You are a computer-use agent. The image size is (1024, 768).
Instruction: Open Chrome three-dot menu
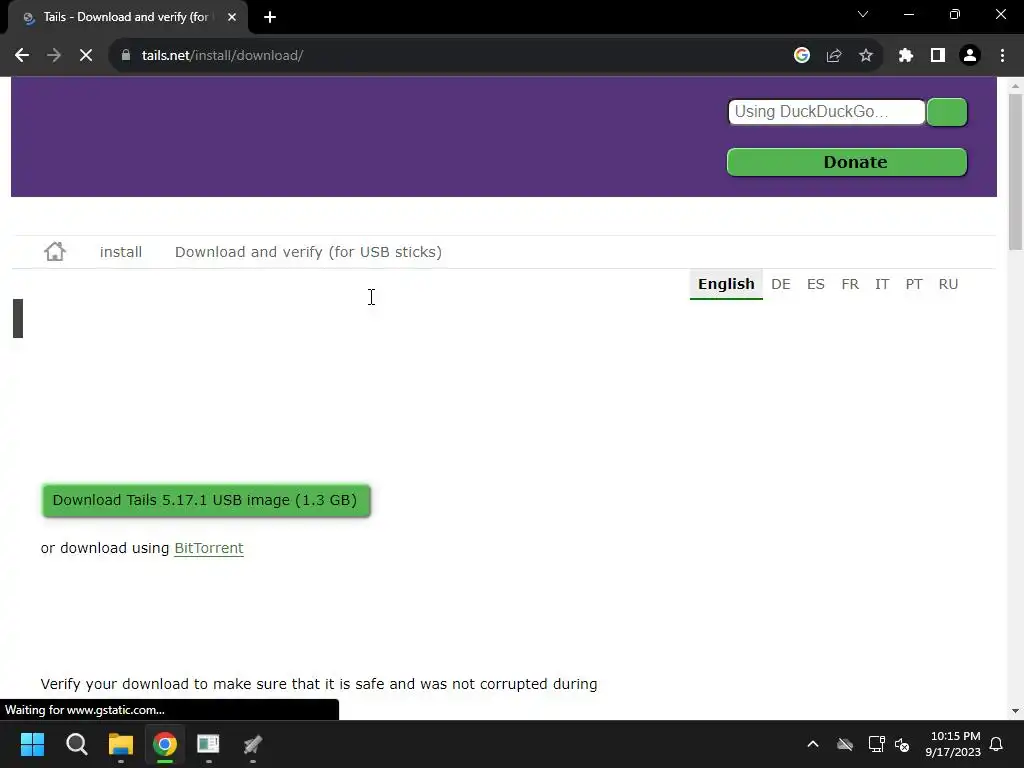(x=1002, y=56)
